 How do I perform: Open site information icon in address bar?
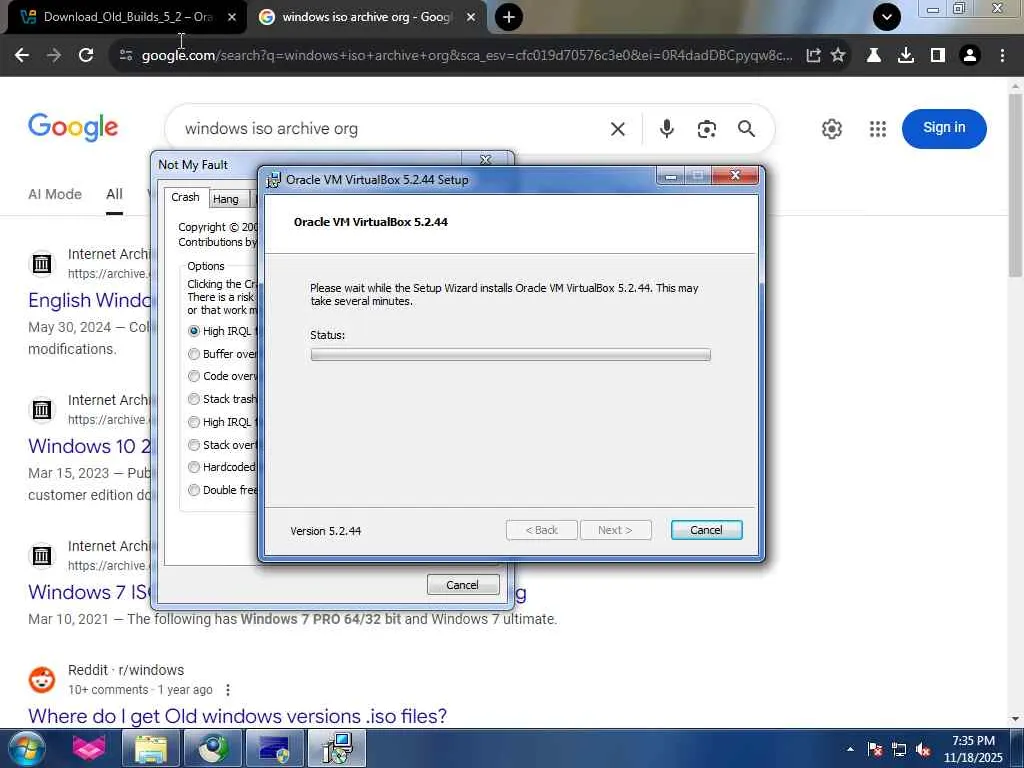pos(126,56)
